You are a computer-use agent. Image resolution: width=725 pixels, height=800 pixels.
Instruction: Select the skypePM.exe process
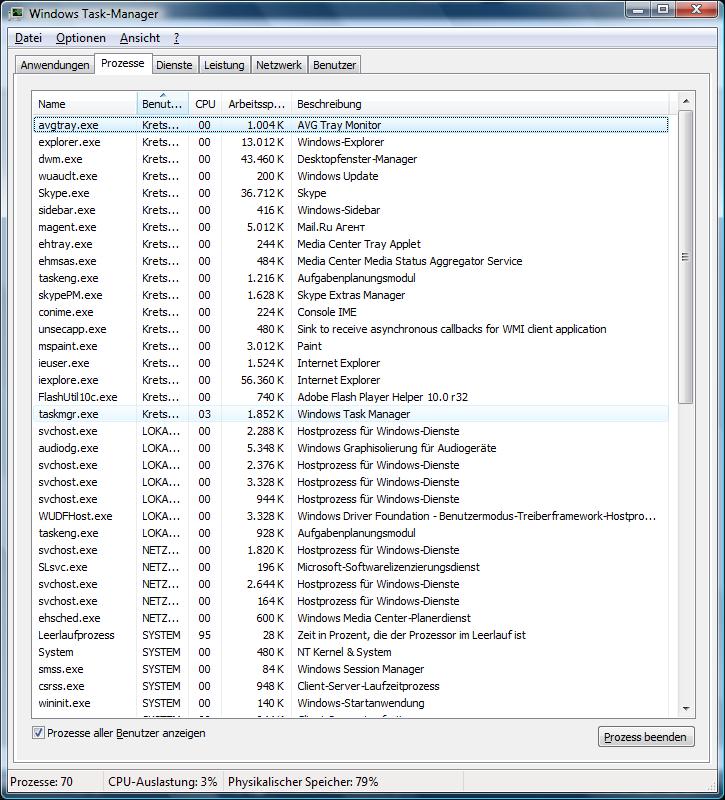point(351,295)
